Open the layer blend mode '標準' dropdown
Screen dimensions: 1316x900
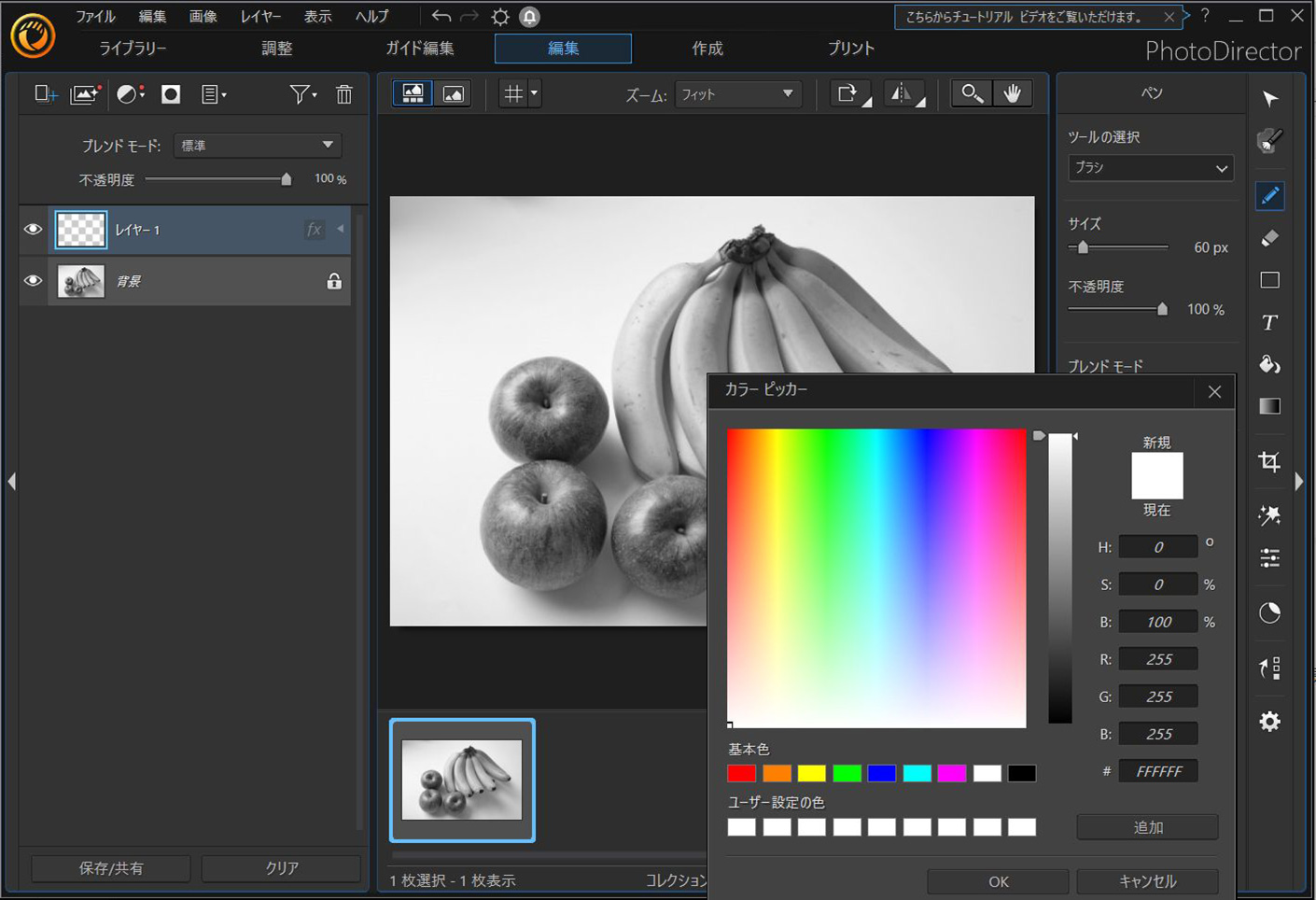click(258, 145)
